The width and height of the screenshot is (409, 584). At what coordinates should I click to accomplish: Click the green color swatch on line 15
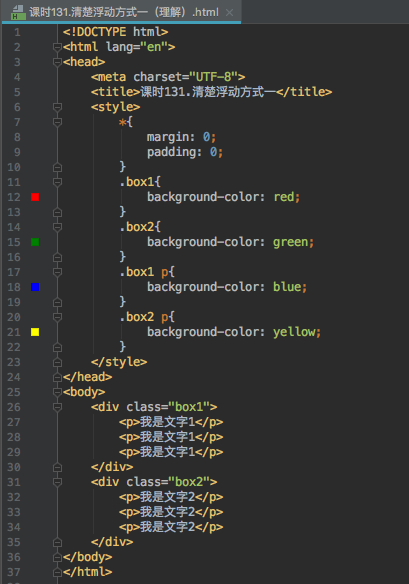(35, 242)
